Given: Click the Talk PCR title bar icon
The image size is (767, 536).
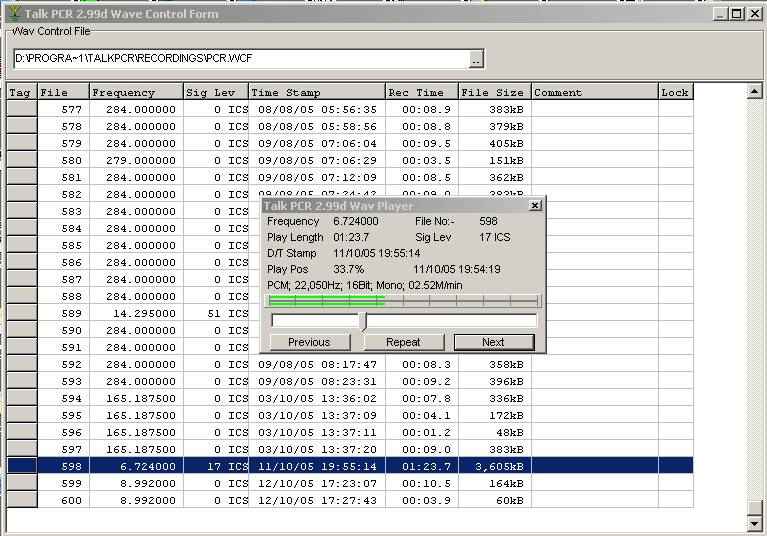Looking at the screenshot, I should coord(15,13).
